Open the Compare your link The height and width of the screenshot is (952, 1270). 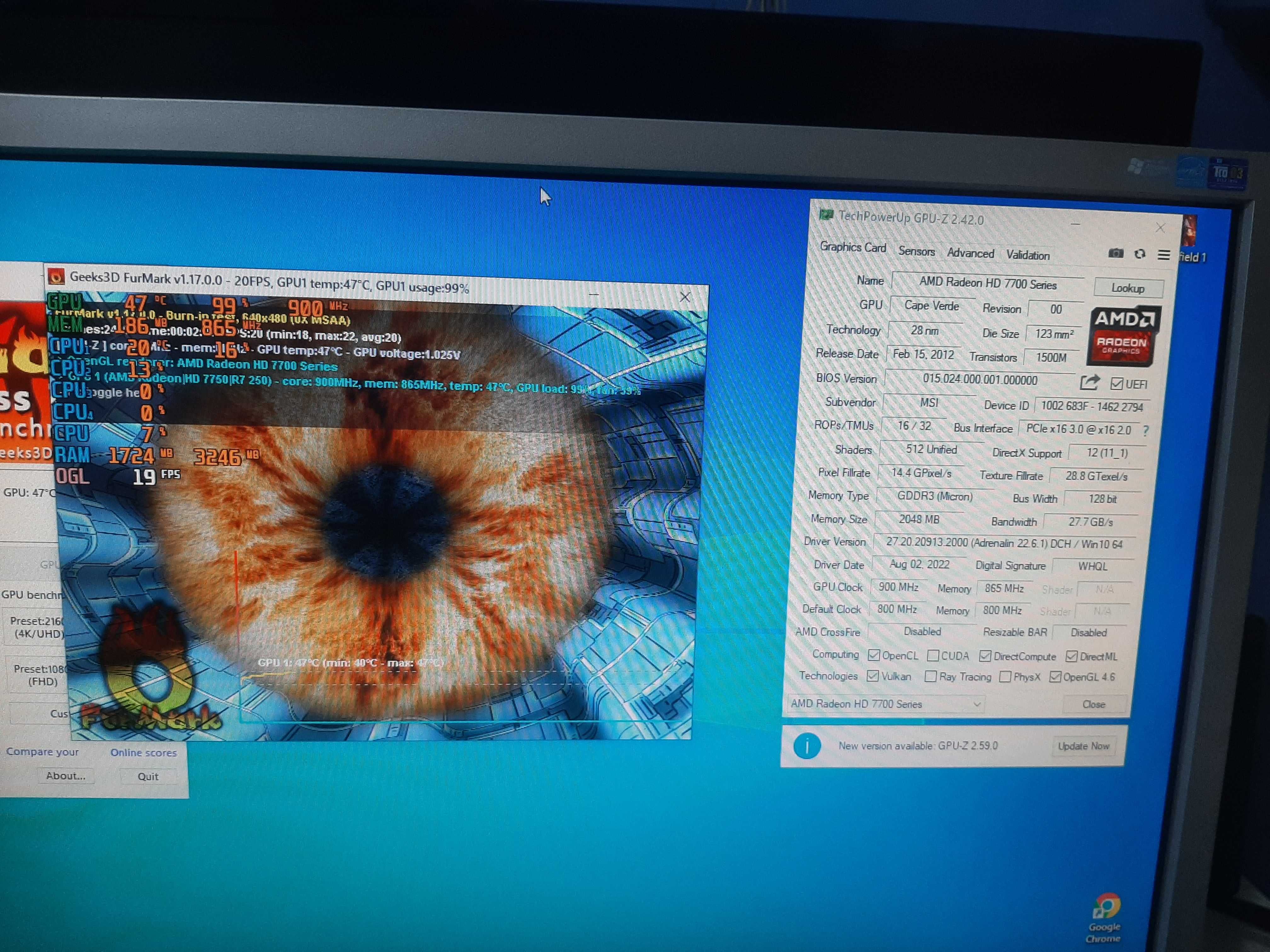coord(43,752)
